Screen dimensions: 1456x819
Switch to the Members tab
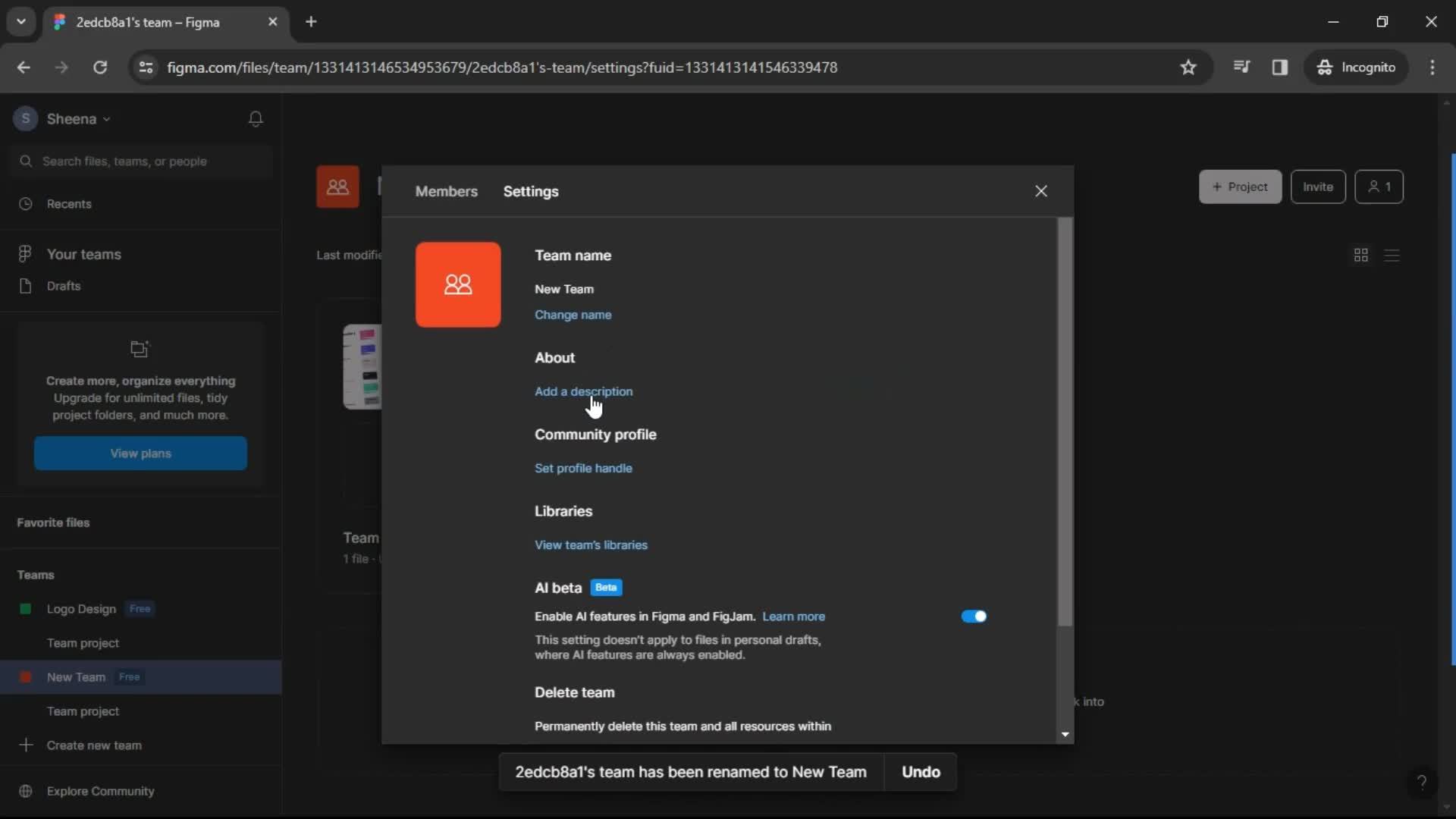[446, 191]
